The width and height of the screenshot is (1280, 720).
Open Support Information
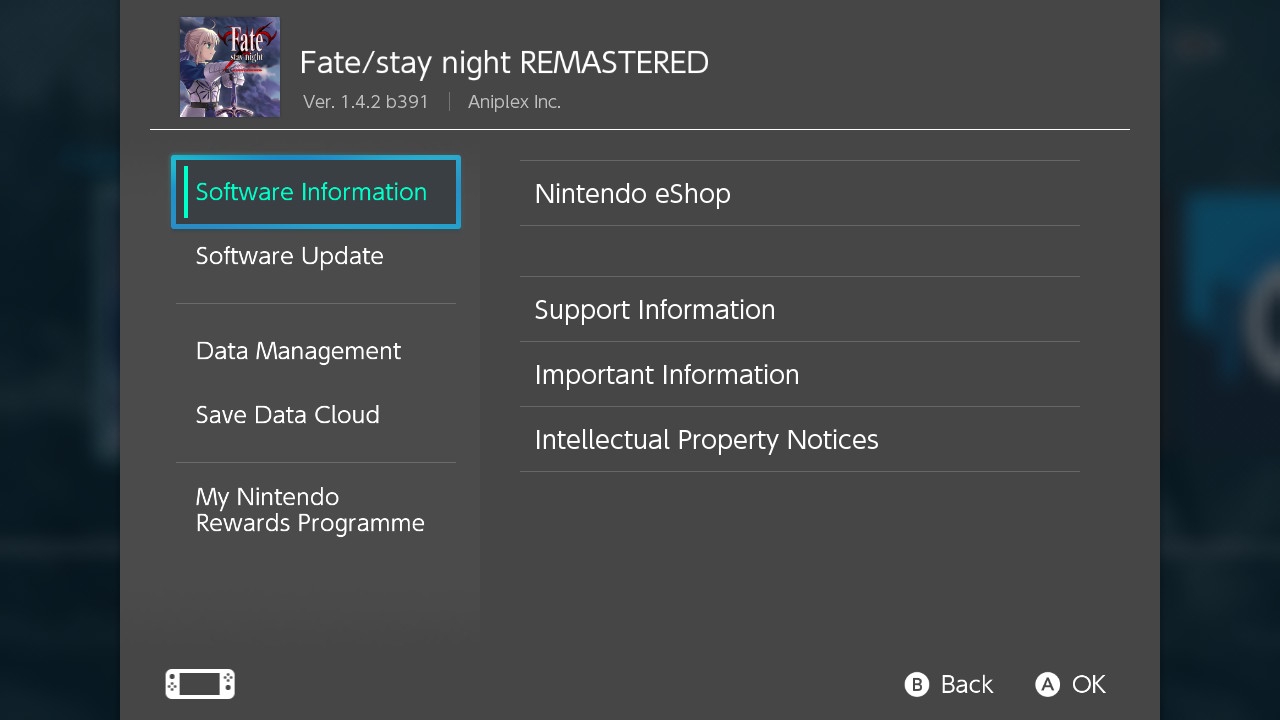tap(800, 309)
